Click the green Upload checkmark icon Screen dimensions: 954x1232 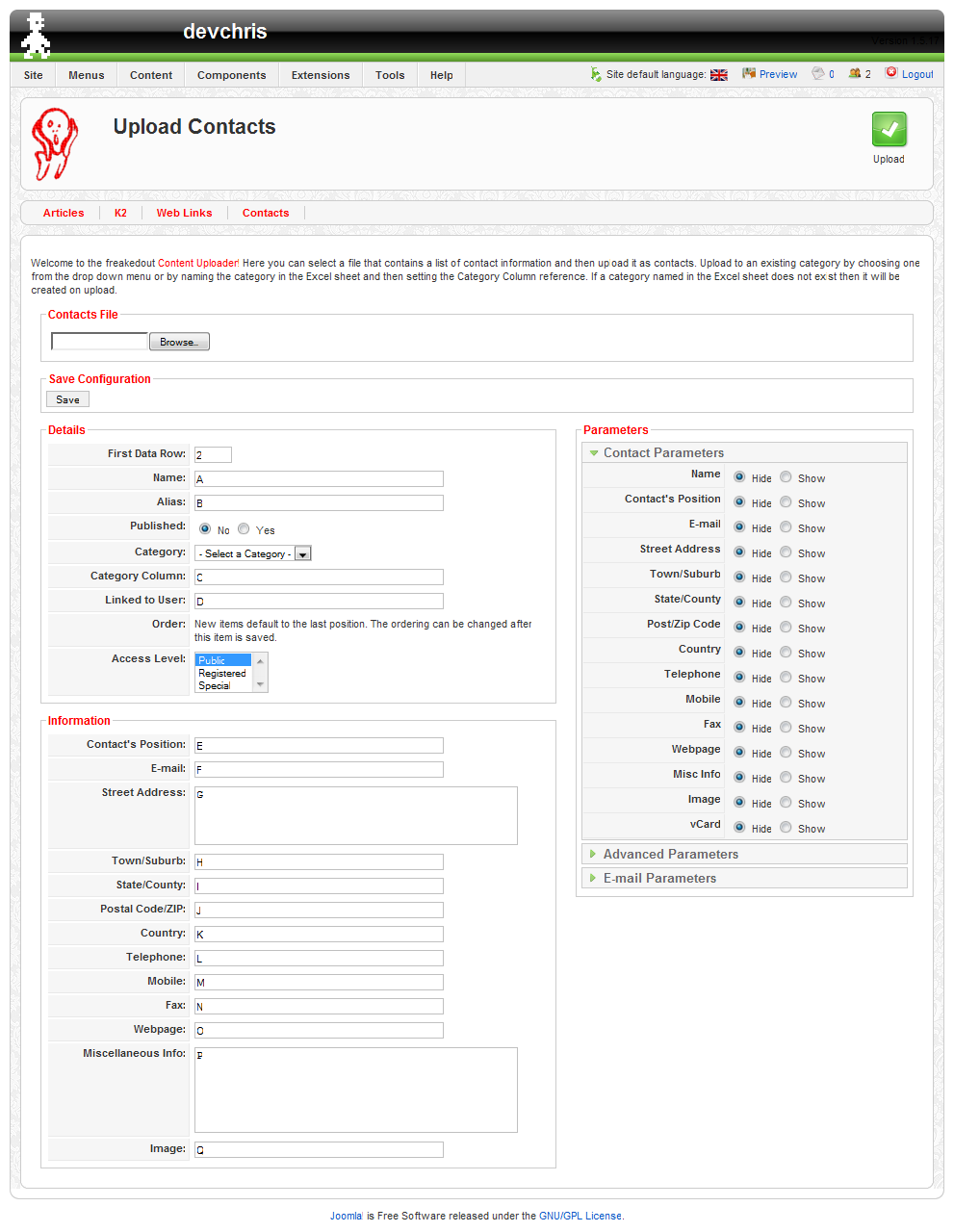[889, 129]
